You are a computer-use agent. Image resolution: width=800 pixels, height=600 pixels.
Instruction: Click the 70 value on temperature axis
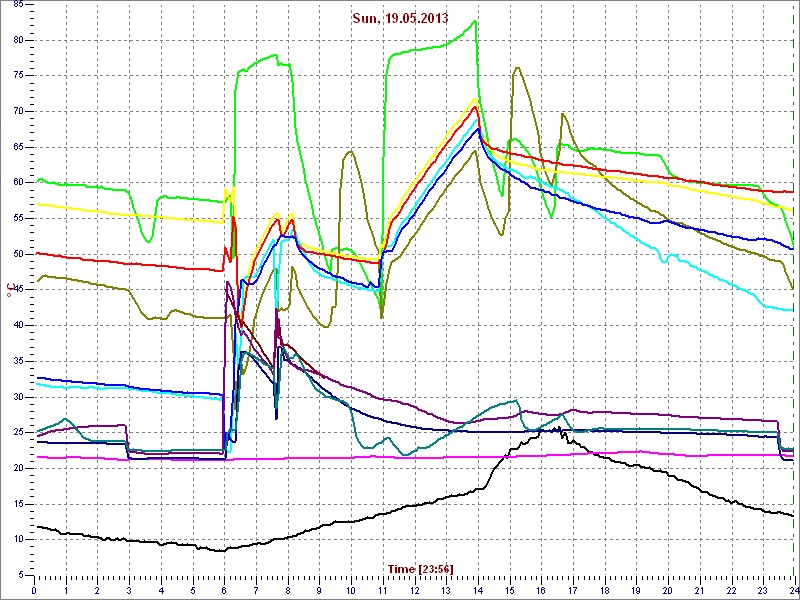tap(17, 111)
